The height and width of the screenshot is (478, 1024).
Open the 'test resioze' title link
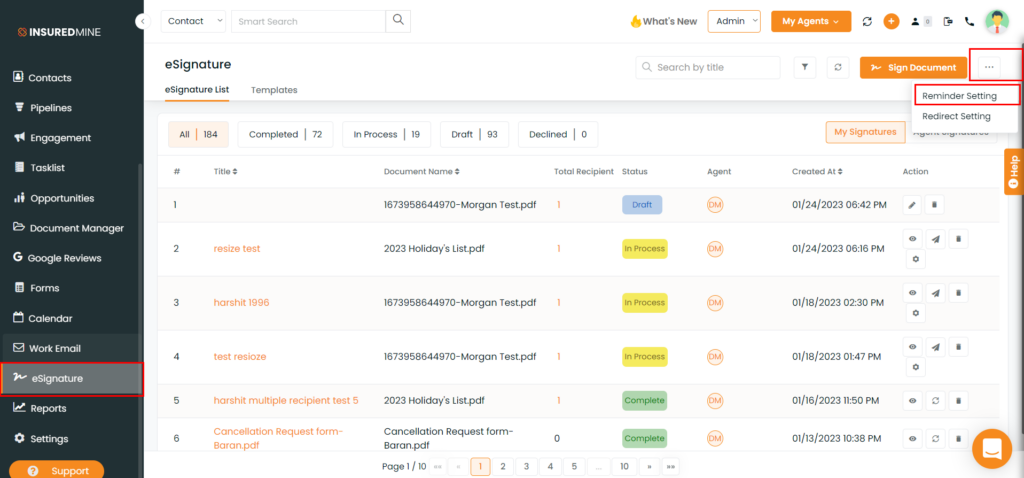[240, 357]
